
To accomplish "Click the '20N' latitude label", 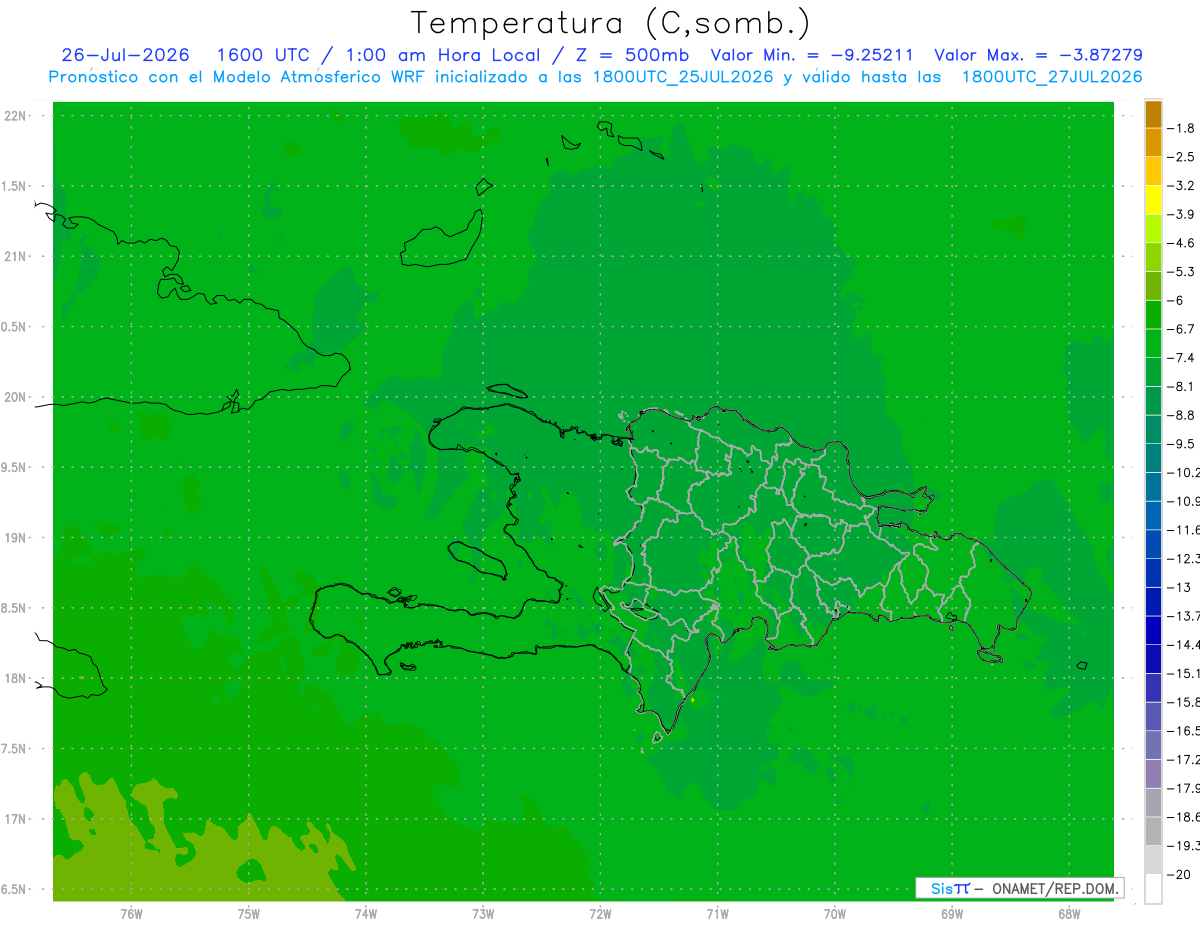I will click(15, 397).
